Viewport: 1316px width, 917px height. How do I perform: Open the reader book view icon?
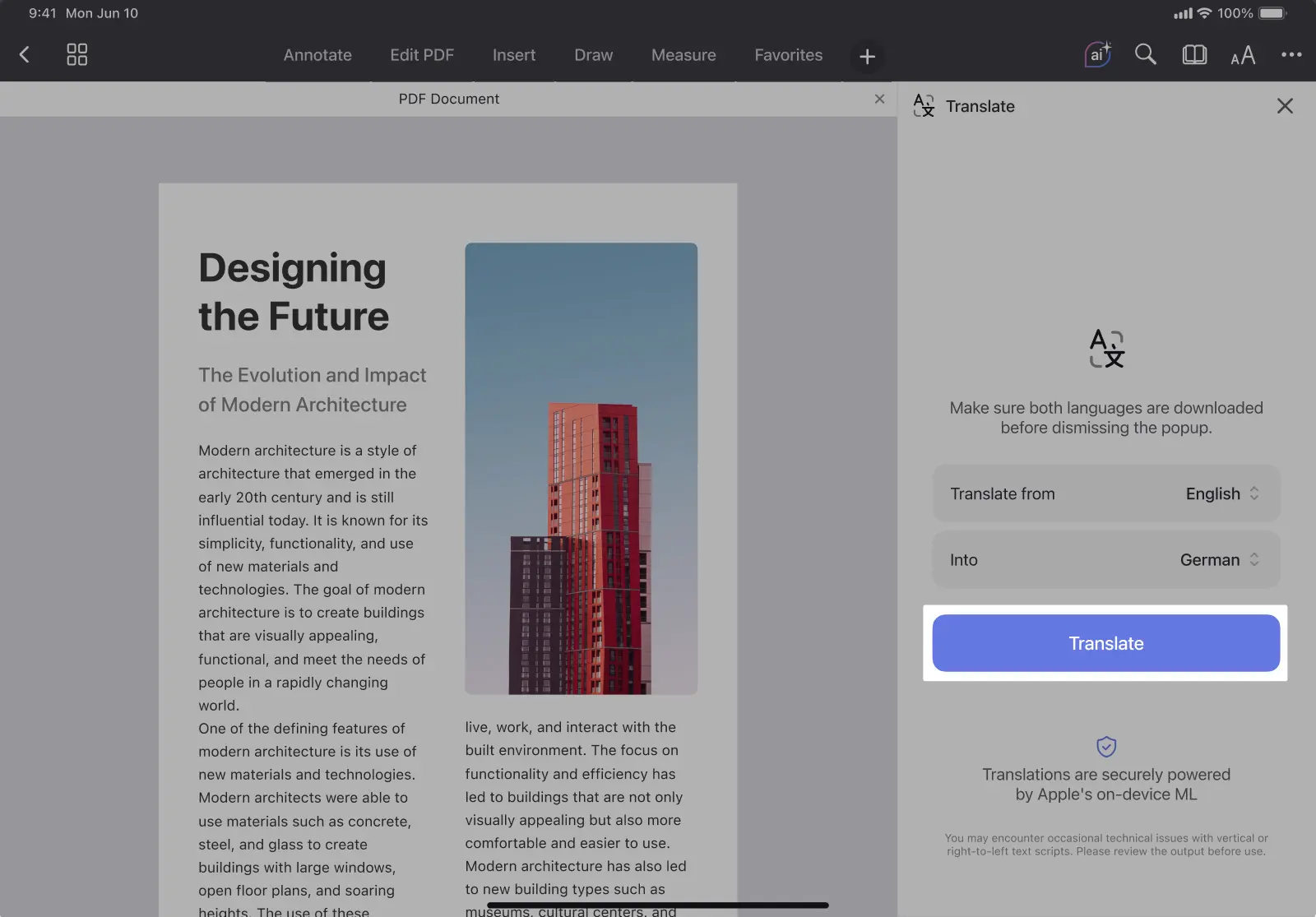click(x=1194, y=55)
